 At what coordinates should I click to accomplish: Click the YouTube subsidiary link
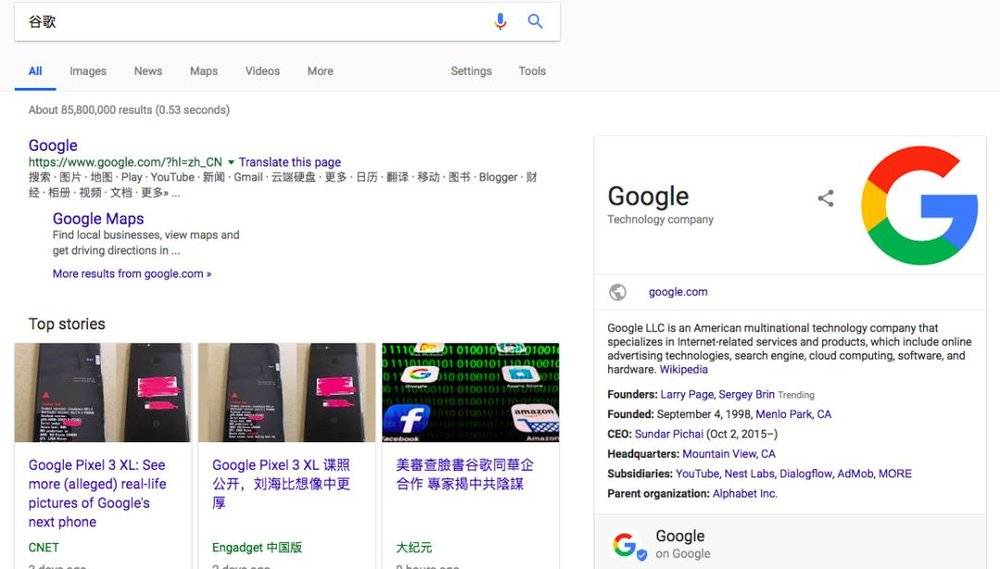coord(697,473)
